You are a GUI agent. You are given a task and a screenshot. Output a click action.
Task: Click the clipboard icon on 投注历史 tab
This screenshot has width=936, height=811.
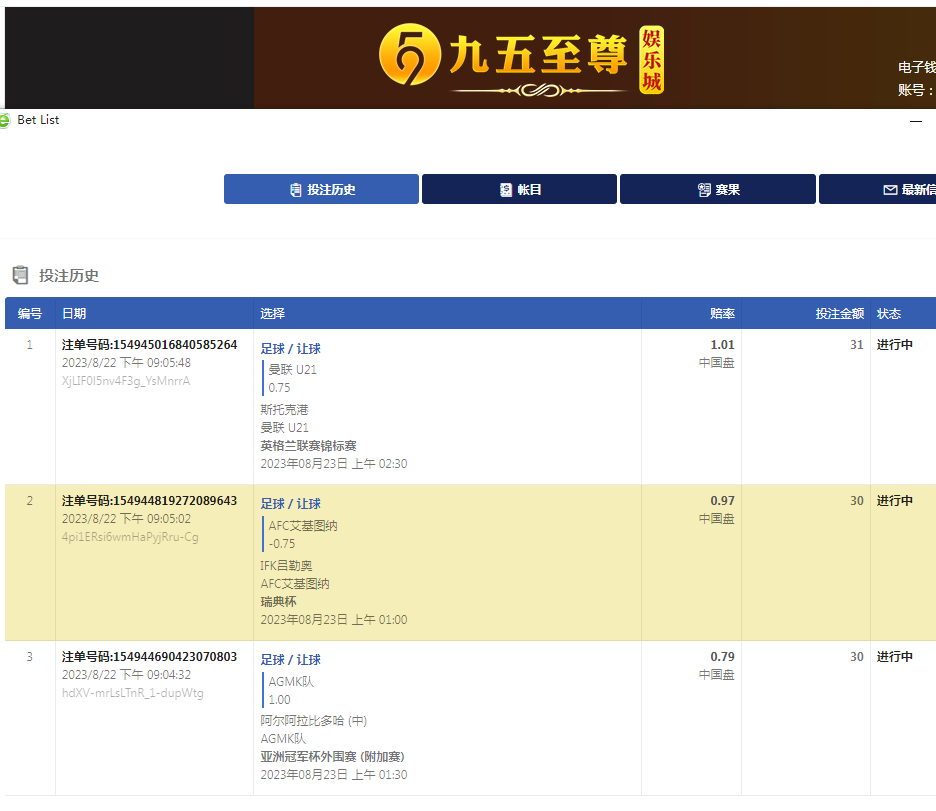tap(295, 190)
